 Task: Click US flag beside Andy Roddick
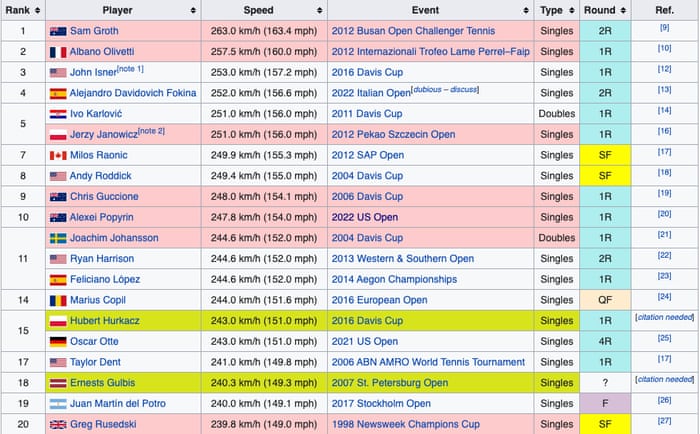[58, 176]
